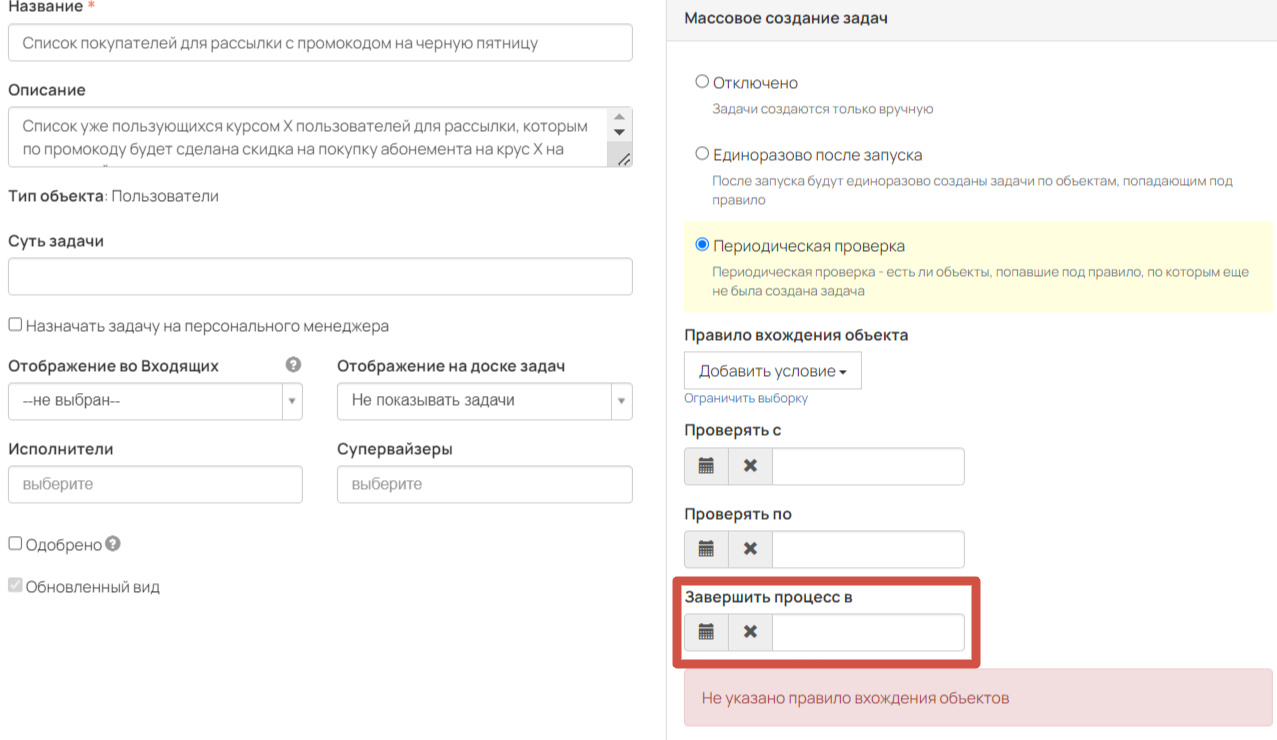Show help for 'Отображение во Входящих'
Screen dimensions: 1277x740
coord(293,365)
